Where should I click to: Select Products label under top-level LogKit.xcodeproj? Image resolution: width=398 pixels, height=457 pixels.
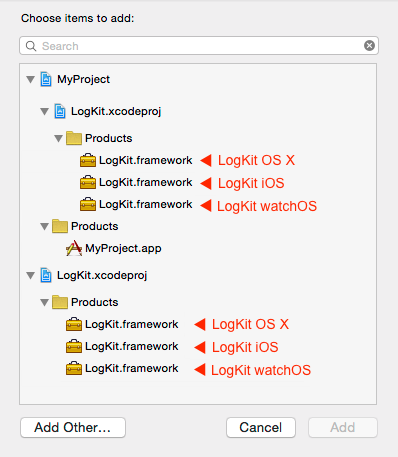point(95,302)
